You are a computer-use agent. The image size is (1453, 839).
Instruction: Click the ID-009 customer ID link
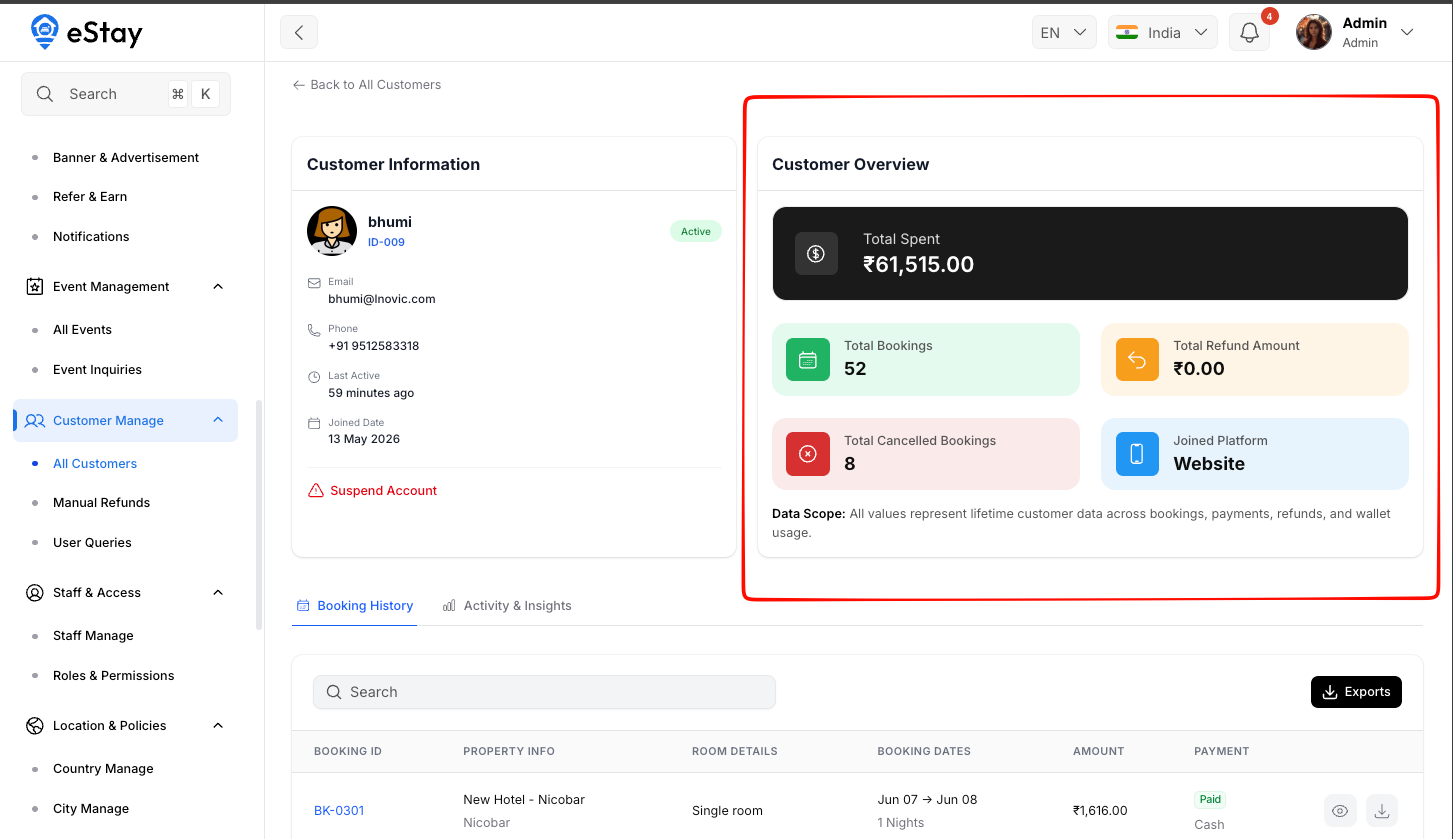point(386,242)
